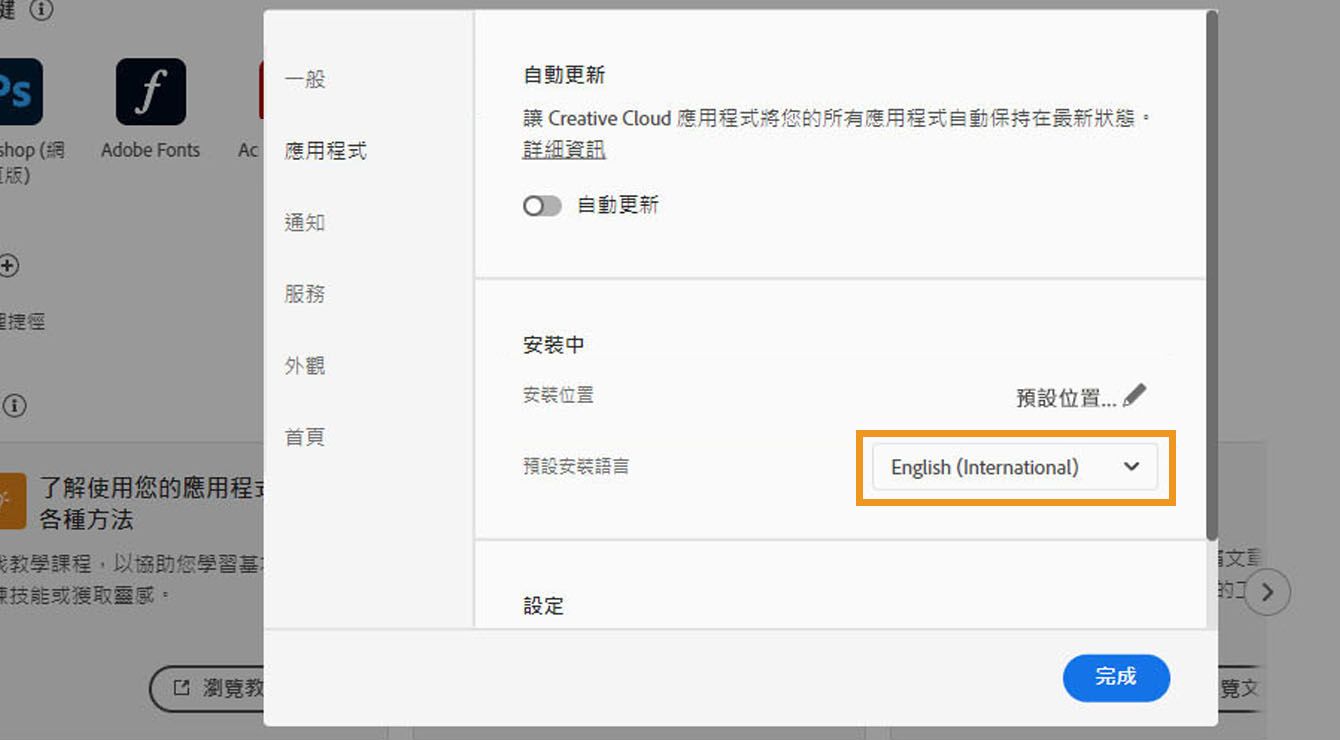Image resolution: width=1340 pixels, height=740 pixels.
Task: Click the 完成 button
Action: [1116, 678]
